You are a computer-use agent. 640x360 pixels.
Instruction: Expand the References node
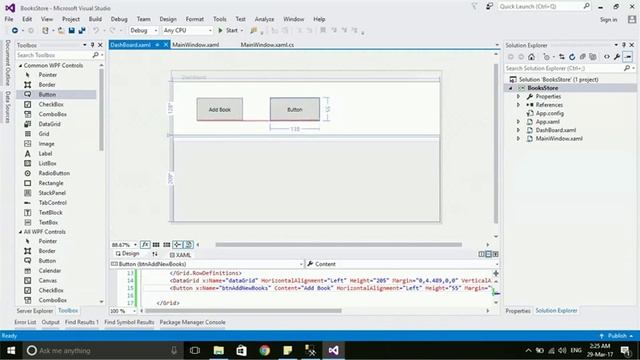(x=518, y=105)
